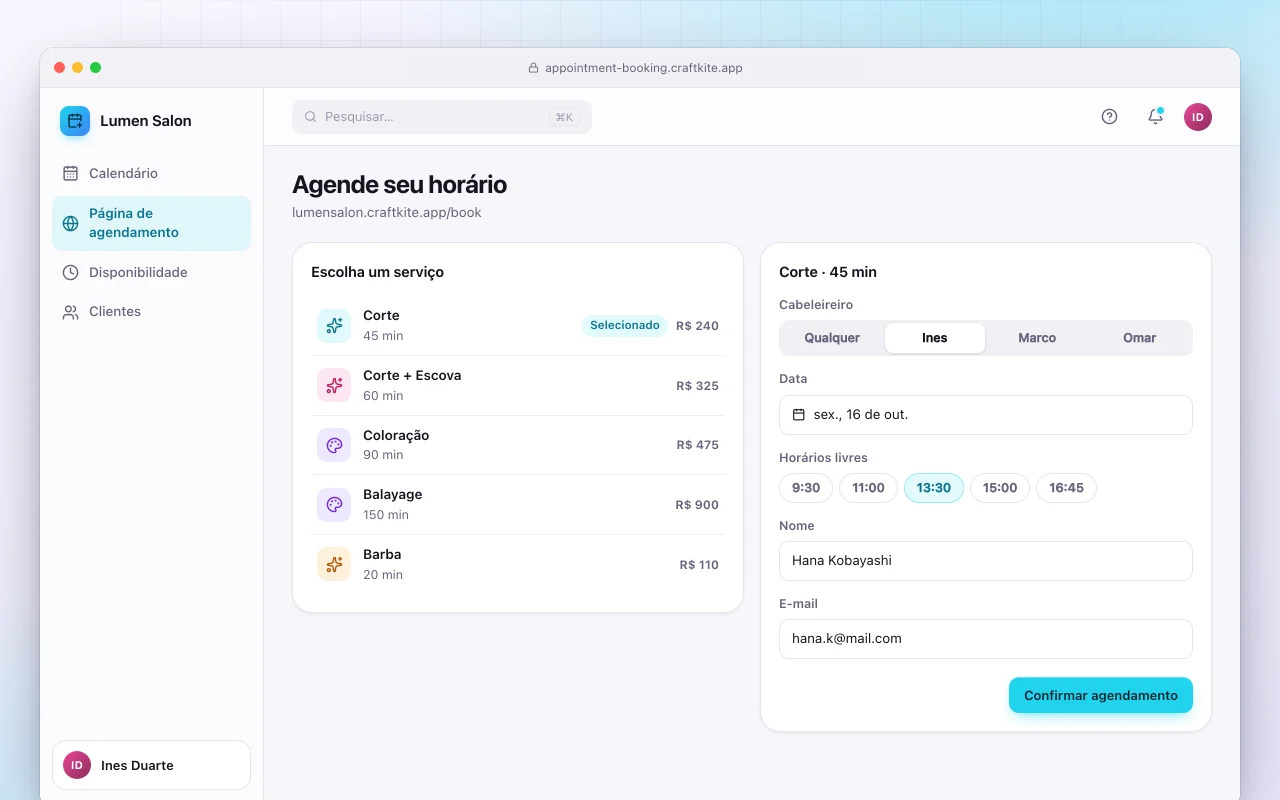
Task: Click the globe icon beside Página de agendamento
Action: pyautogui.click(x=70, y=223)
